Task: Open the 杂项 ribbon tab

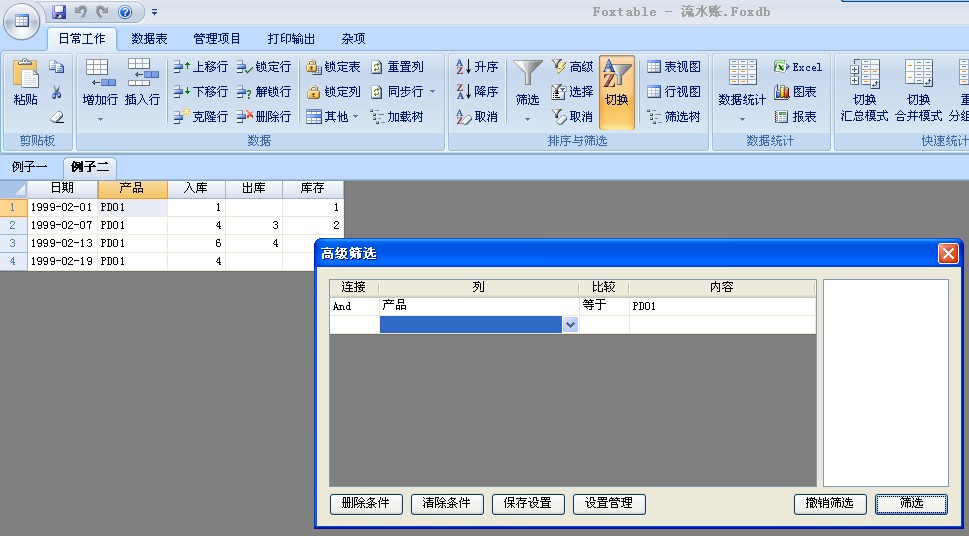Action: click(x=353, y=39)
